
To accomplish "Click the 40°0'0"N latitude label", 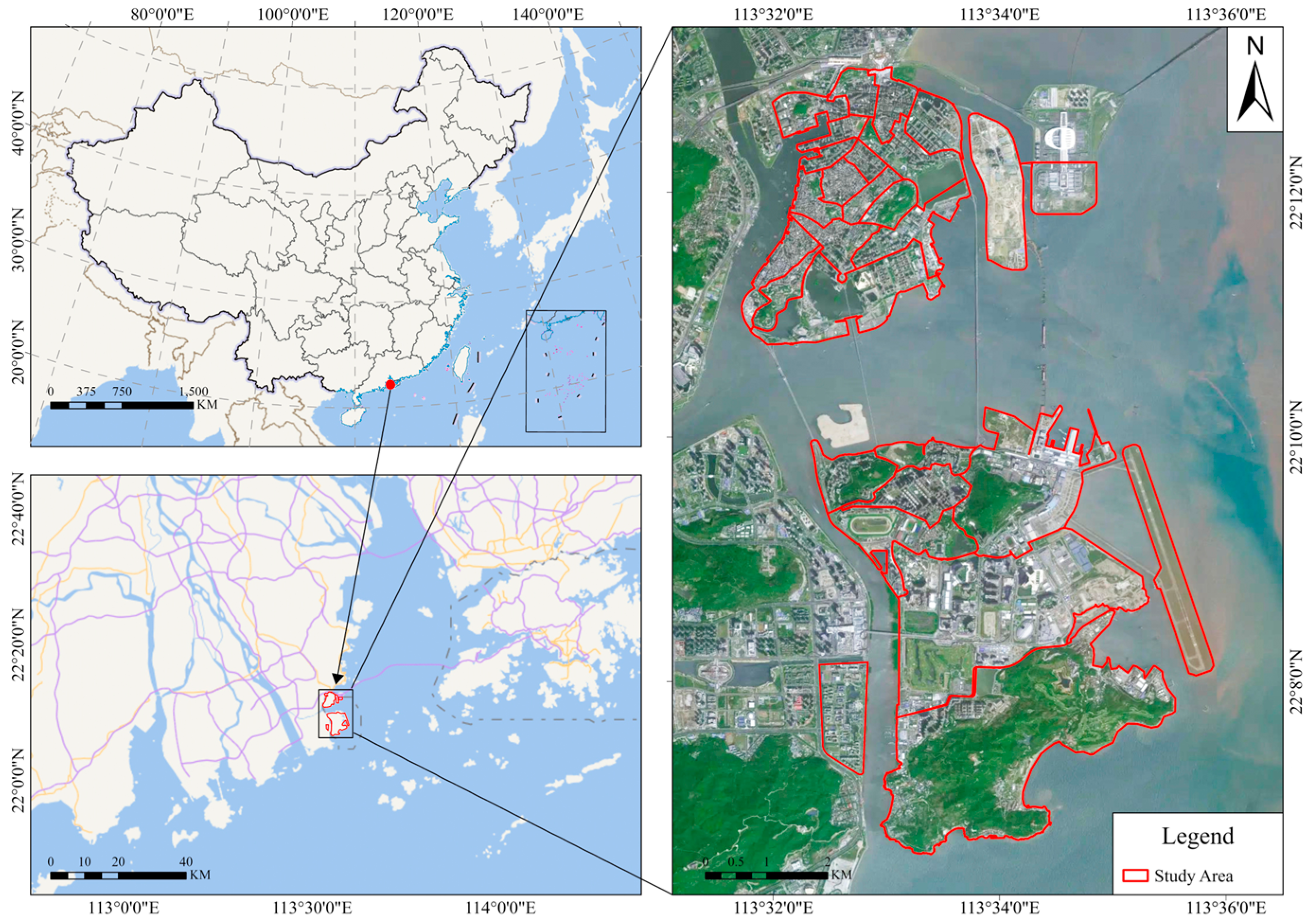I will point(18,123).
